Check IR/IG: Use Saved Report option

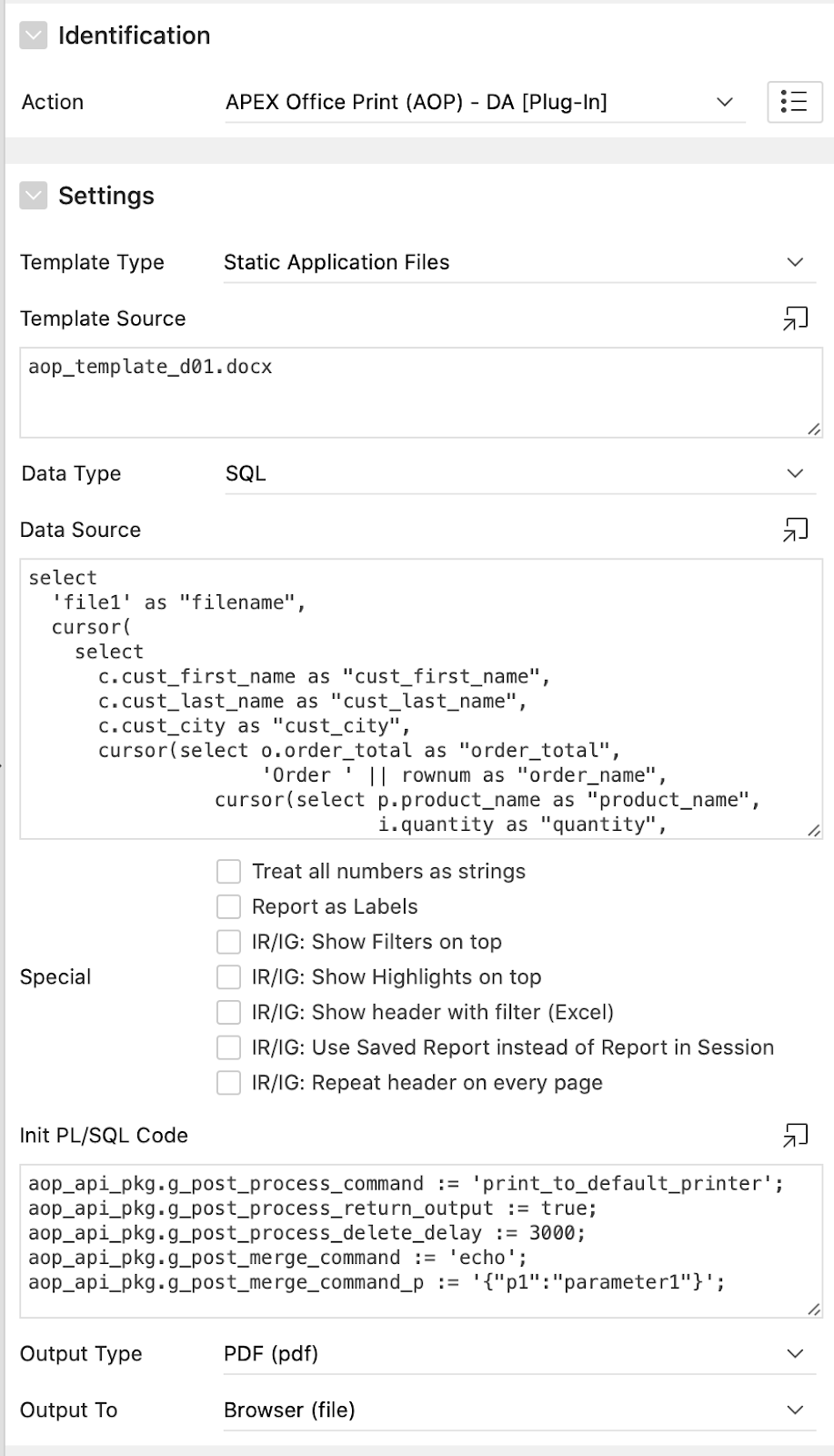pos(228,1047)
